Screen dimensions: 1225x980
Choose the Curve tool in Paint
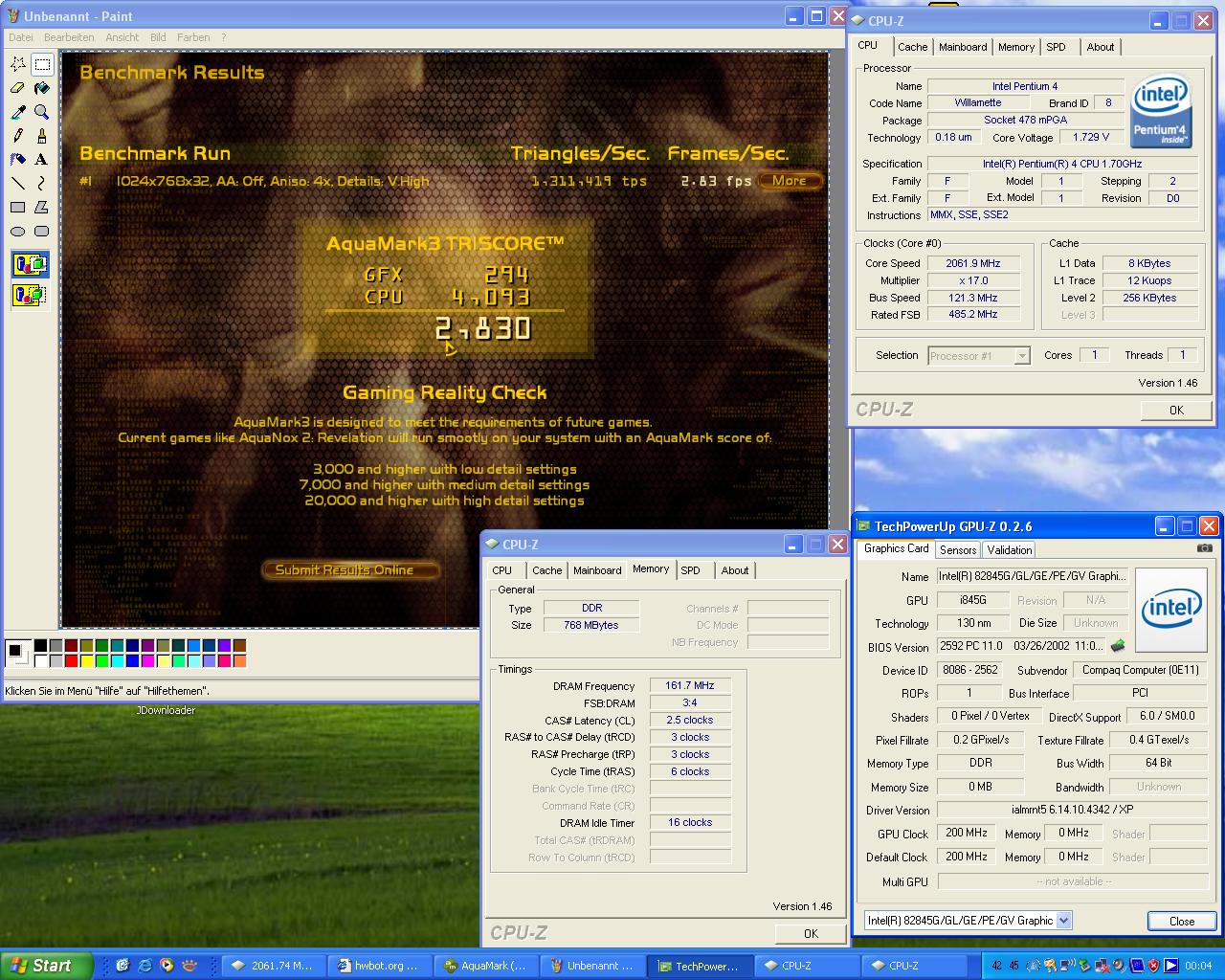pos(41,184)
